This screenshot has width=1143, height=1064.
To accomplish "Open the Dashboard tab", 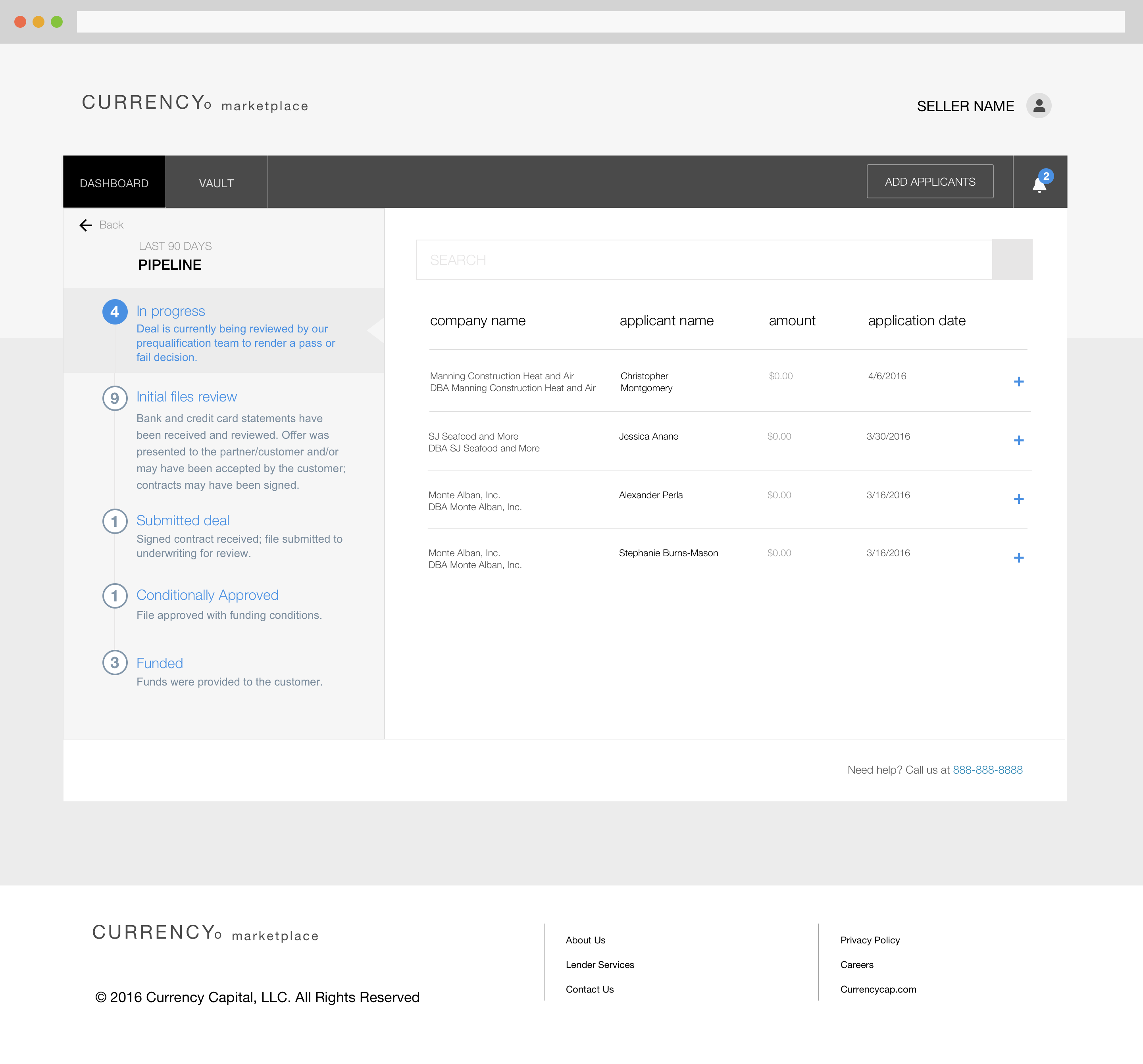I will [114, 183].
